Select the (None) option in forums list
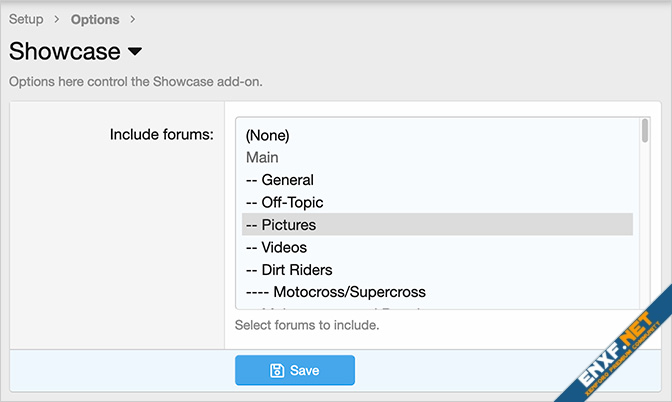 point(267,135)
